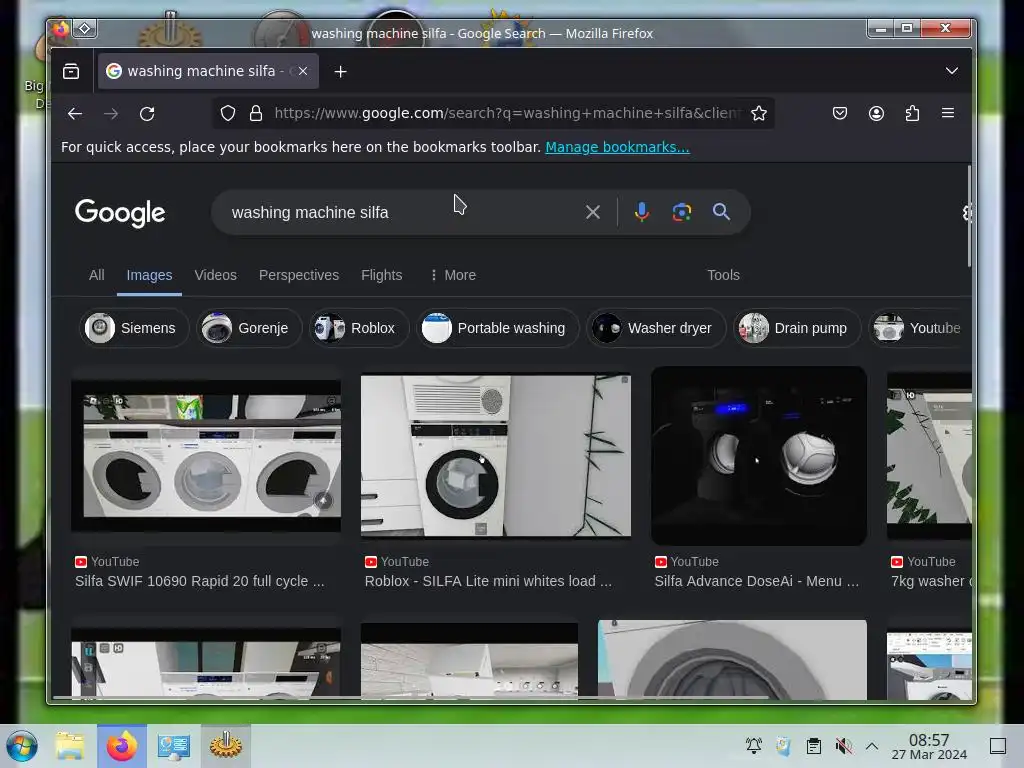Filter images by Gorenje chip
1024x768 pixels.
pos(249,328)
